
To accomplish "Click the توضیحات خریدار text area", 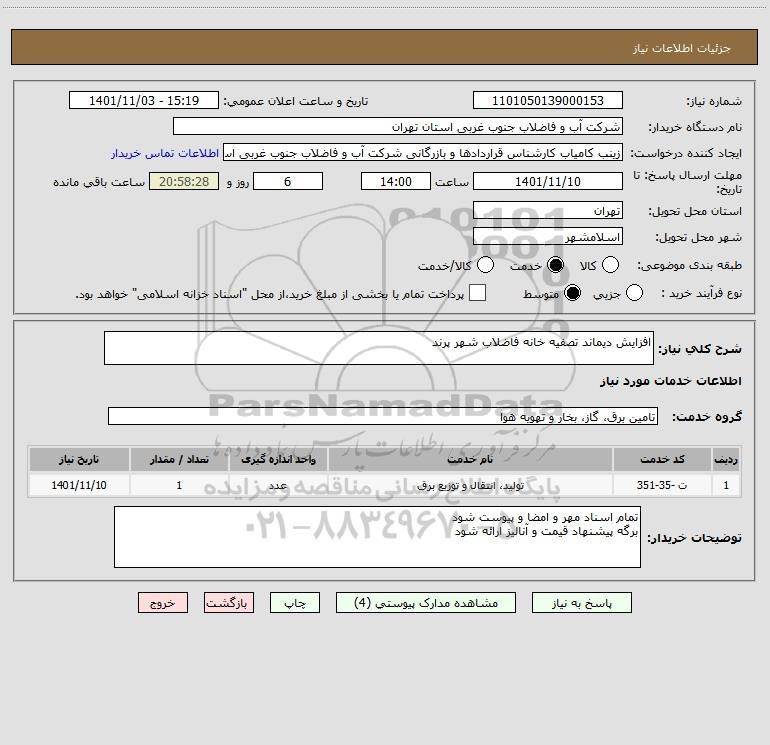I will click(x=377, y=537).
